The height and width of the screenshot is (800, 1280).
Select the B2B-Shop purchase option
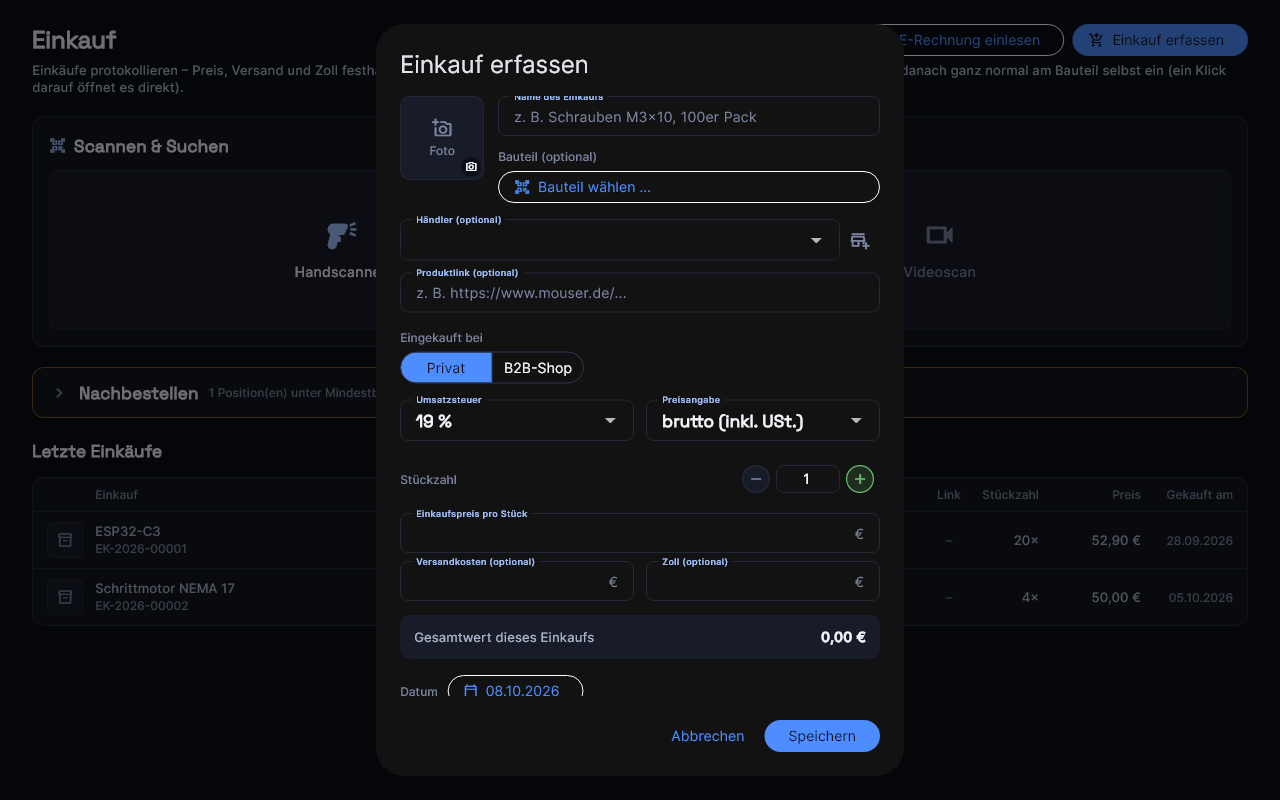(538, 368)
